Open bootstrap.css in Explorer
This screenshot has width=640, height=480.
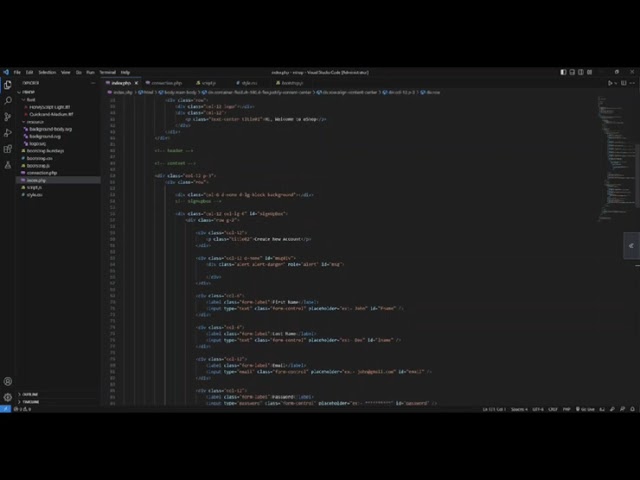pos(40,158)
